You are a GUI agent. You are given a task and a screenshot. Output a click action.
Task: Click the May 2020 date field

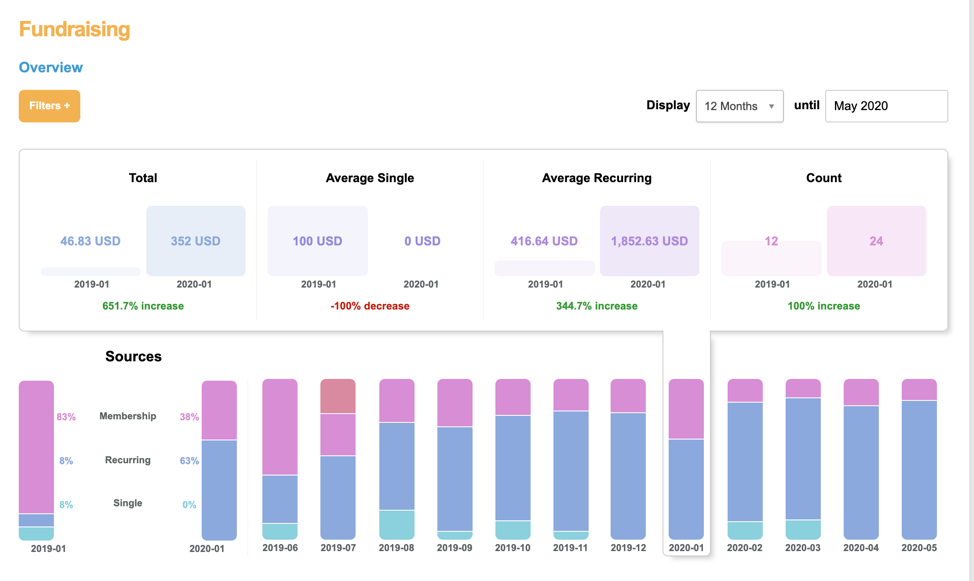tap(885, 106)
